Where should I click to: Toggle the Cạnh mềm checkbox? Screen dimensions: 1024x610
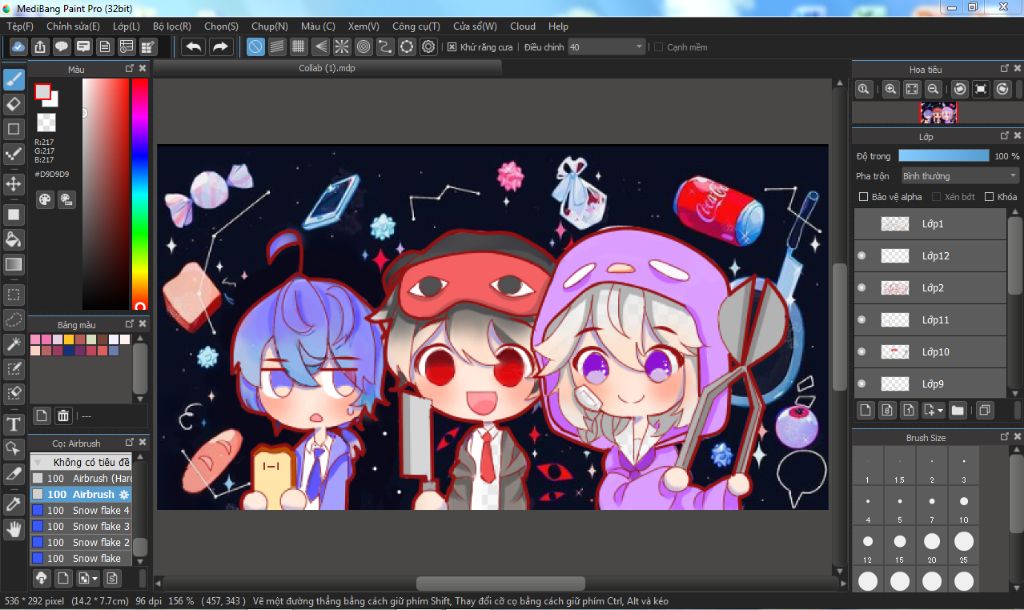coord(658,47)
